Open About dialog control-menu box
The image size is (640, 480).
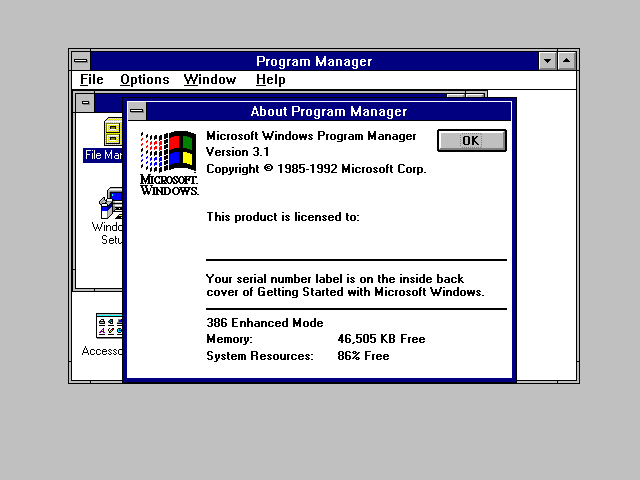click(137, 111)
